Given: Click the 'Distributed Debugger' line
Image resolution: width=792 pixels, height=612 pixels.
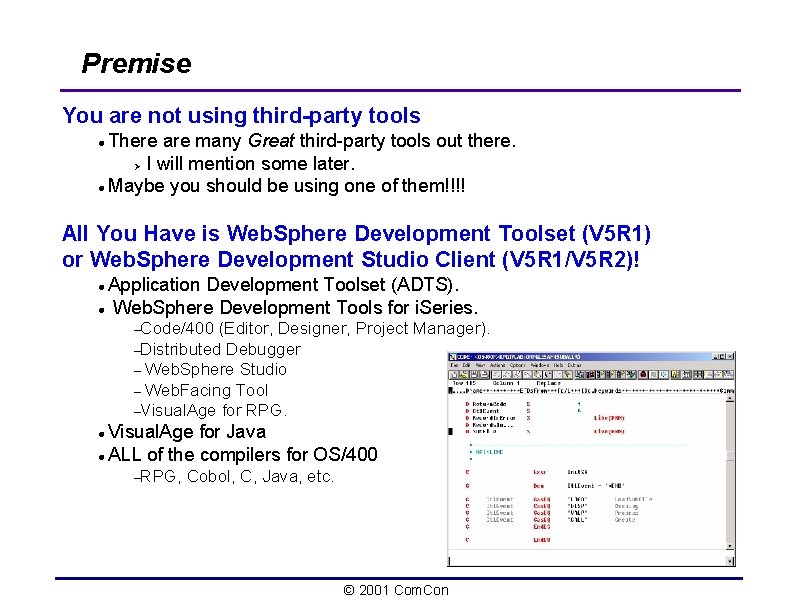Looking at the screenshot, I should point(220,349).
